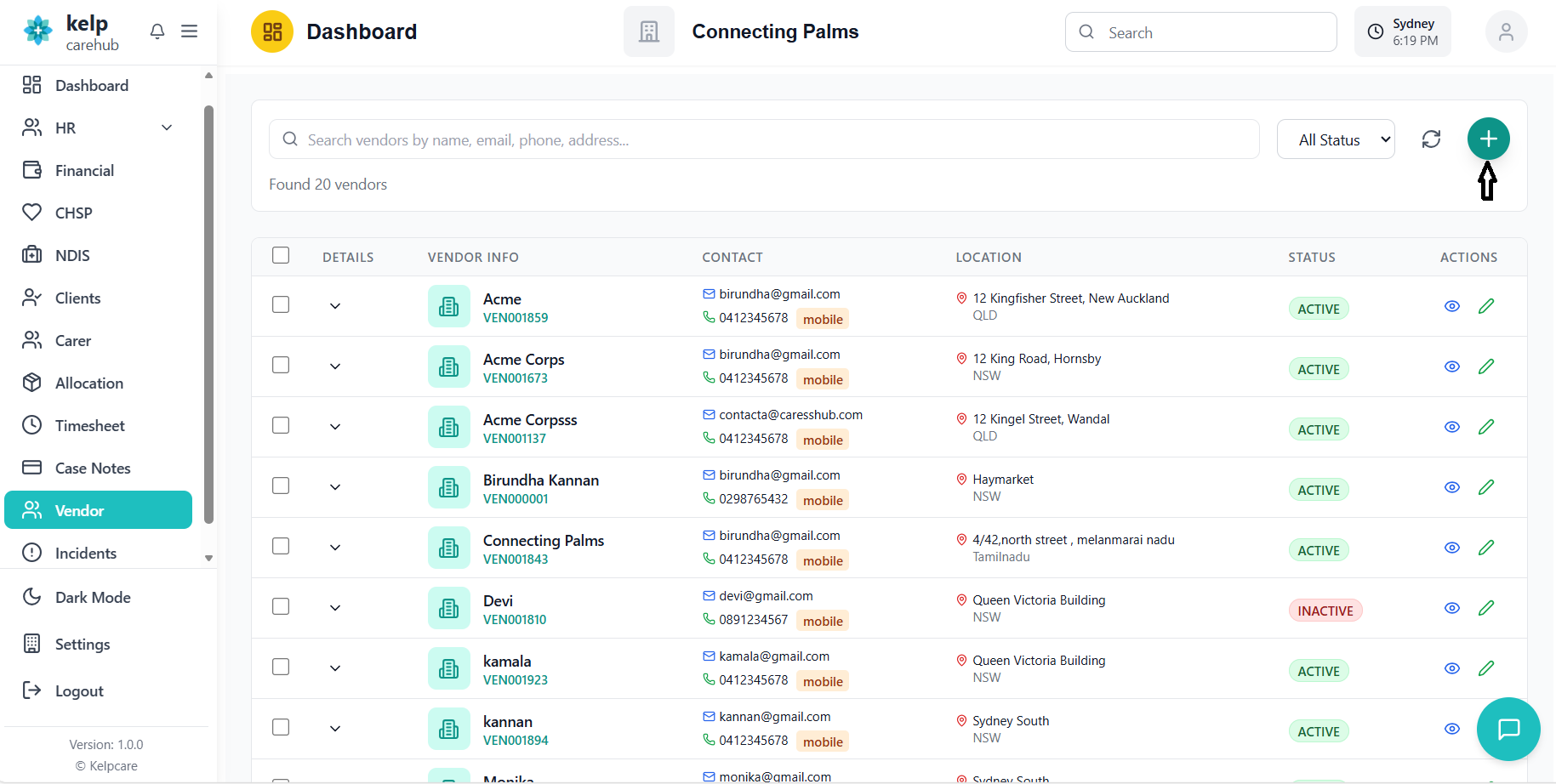Type in the vendor search field

(764, 139)
